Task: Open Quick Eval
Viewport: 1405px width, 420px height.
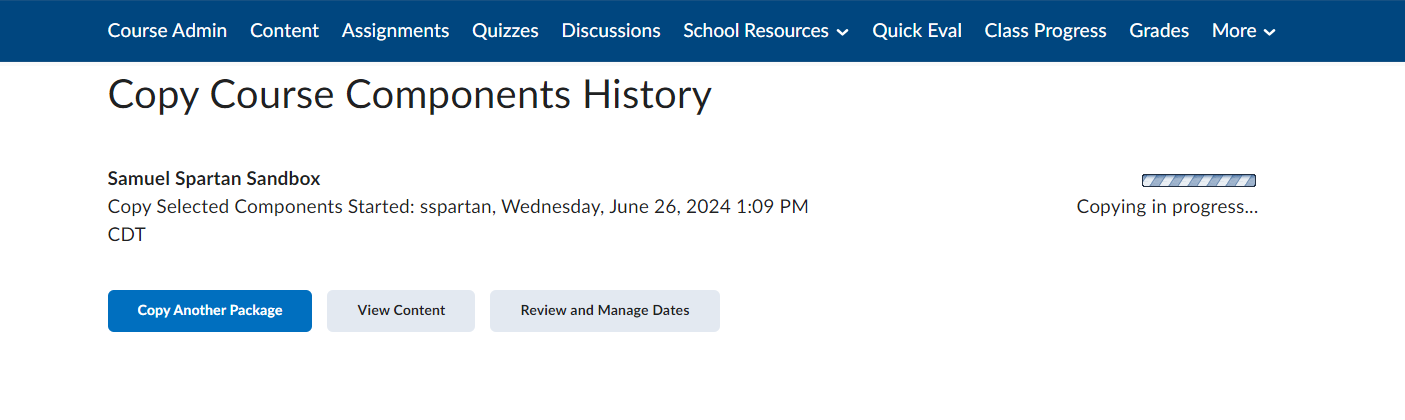Action: (x=917, y=31)
